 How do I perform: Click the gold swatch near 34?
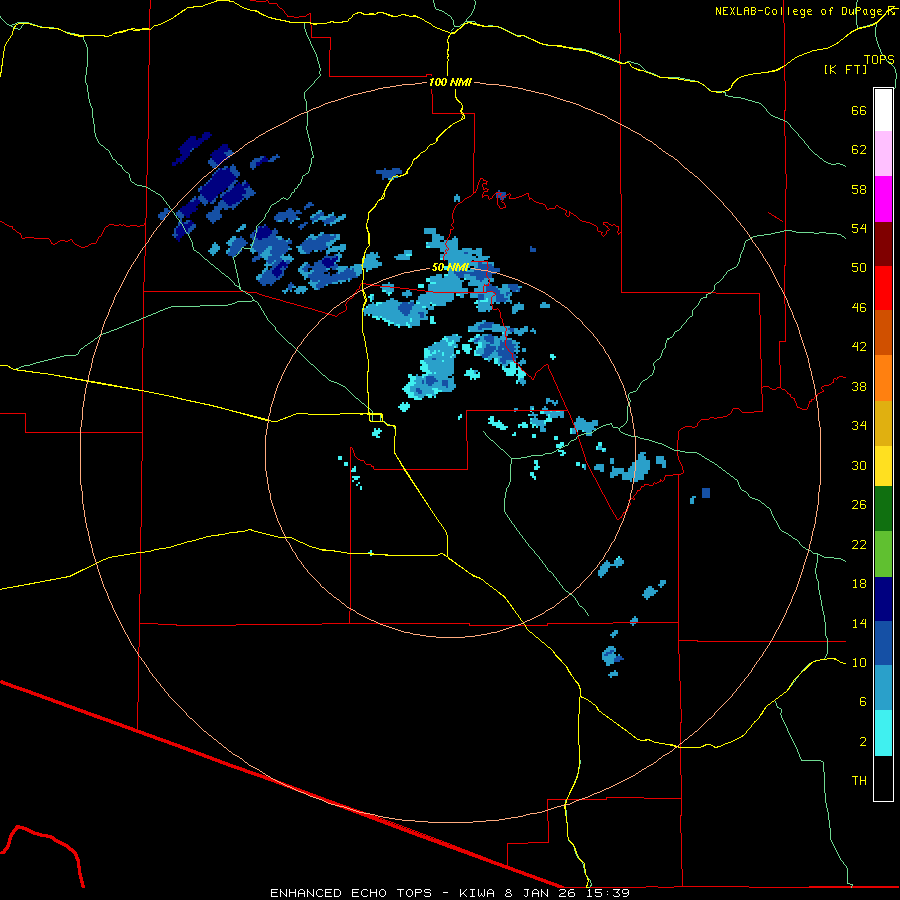click(883, 423)
